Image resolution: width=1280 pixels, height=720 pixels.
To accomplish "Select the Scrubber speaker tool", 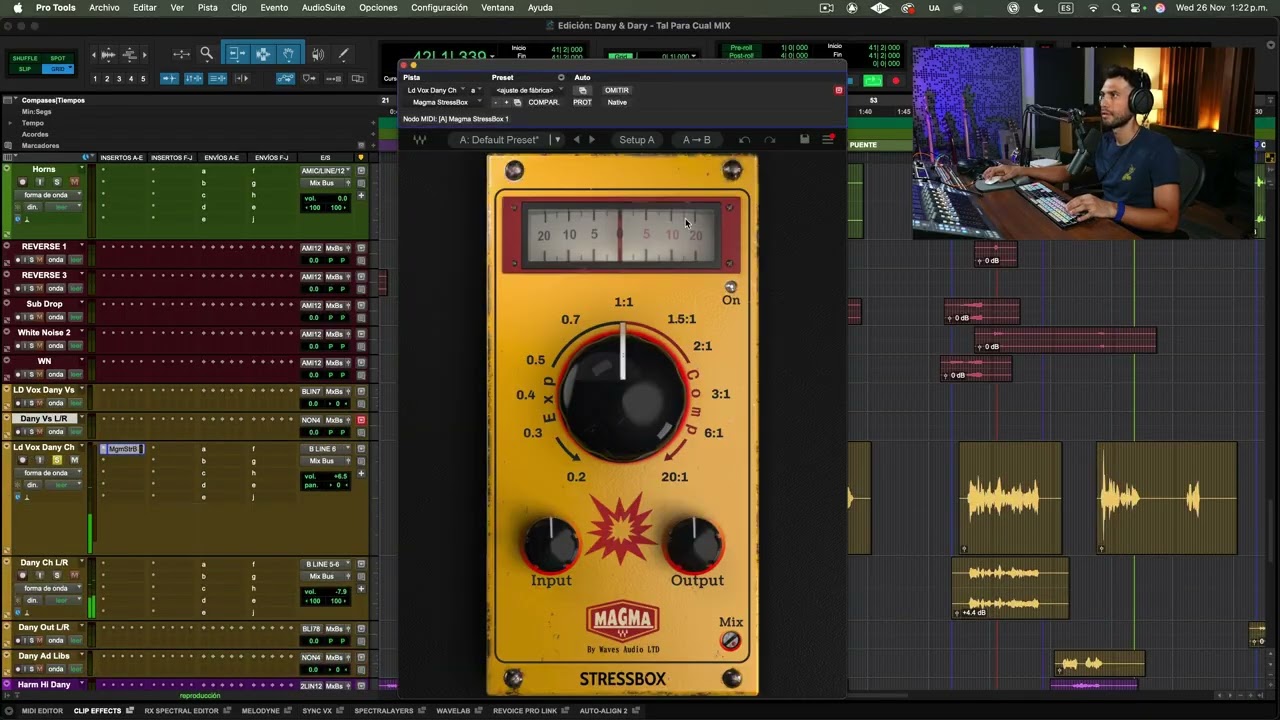I will (318, 55).
